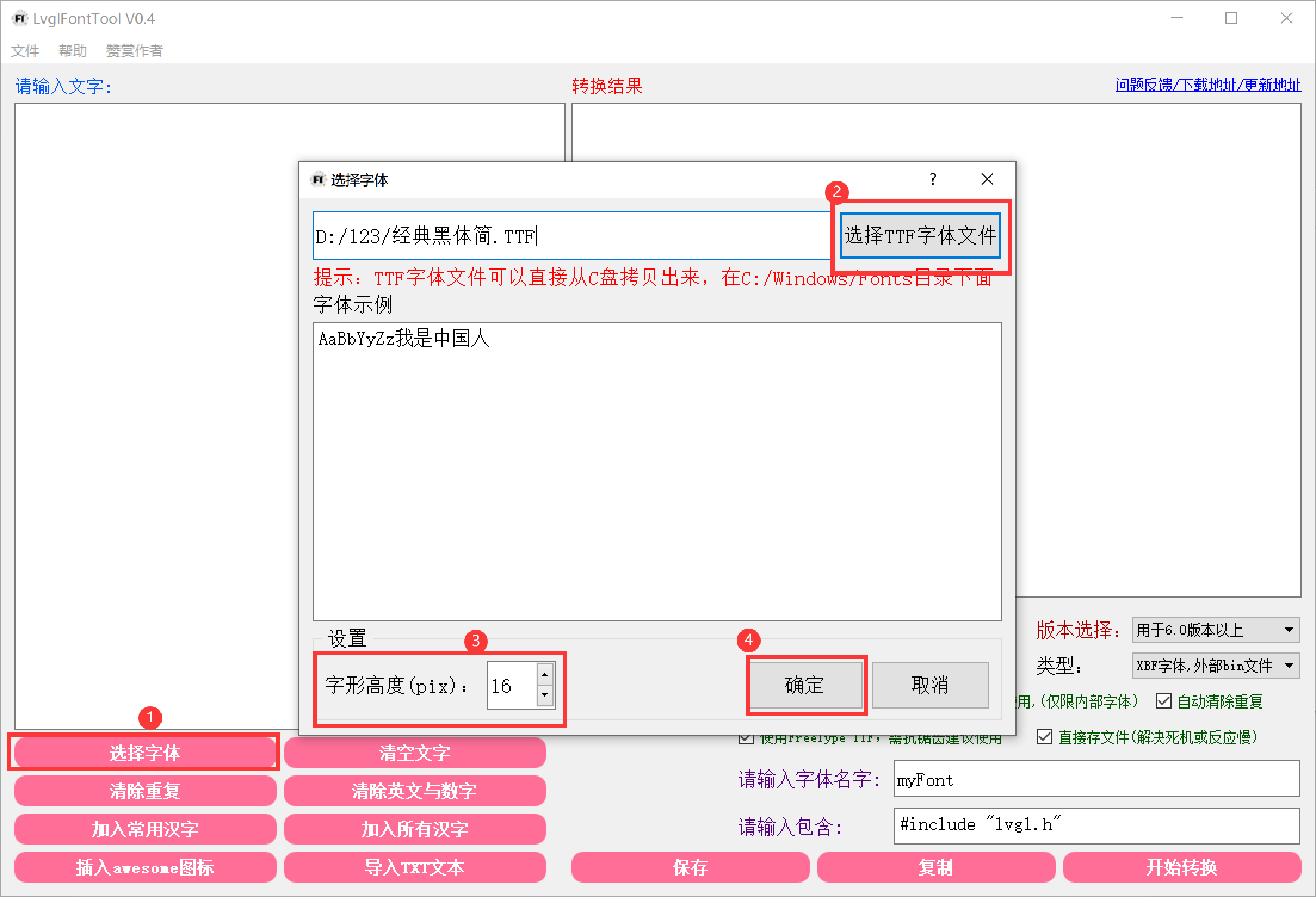Open the 文件 menu
Viewport: 1316px width, 897px height.
pos(25,51)
